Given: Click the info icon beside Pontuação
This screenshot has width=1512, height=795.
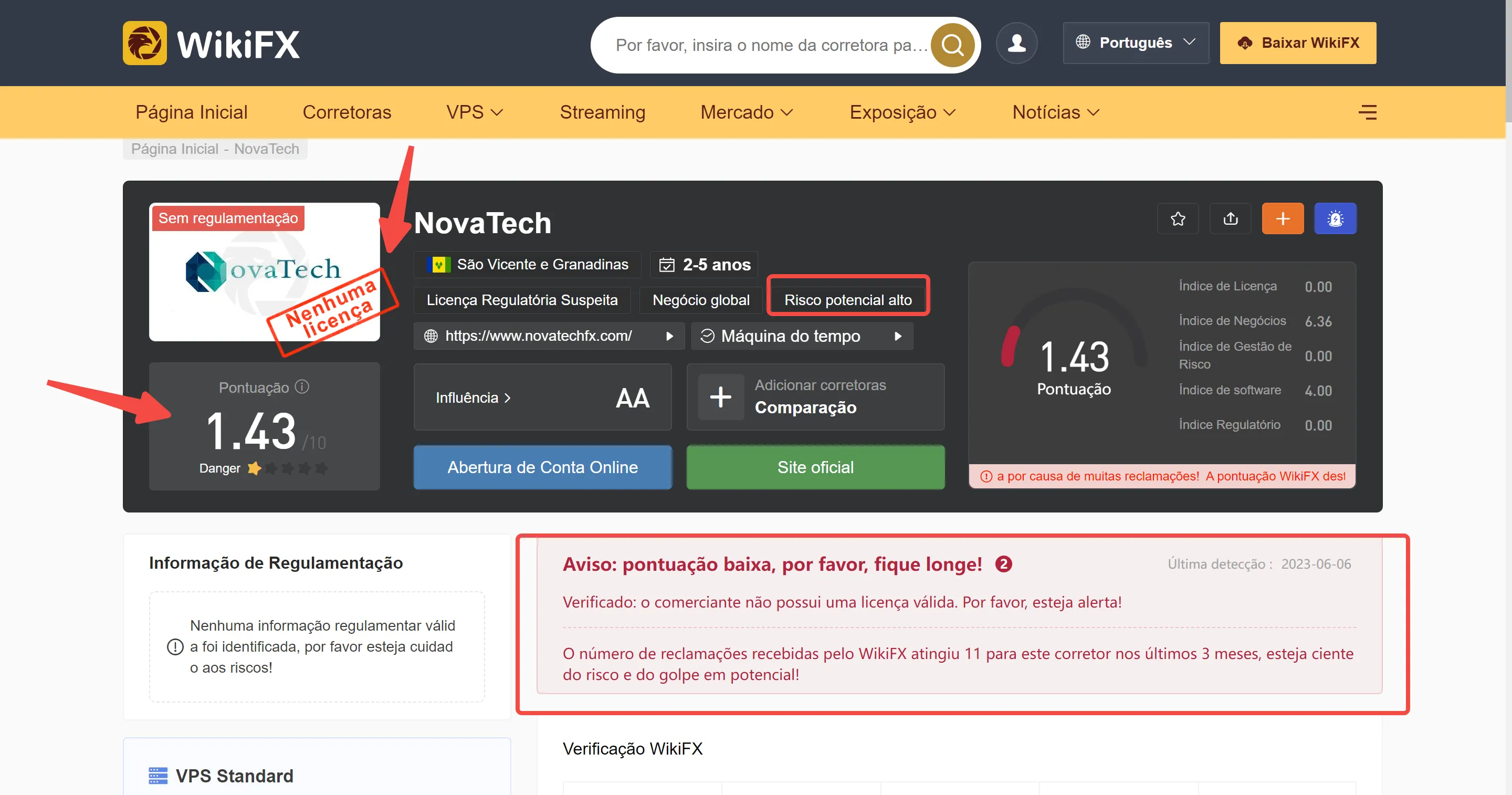Looking at the screenshot, I should click(x=302, y=387).
